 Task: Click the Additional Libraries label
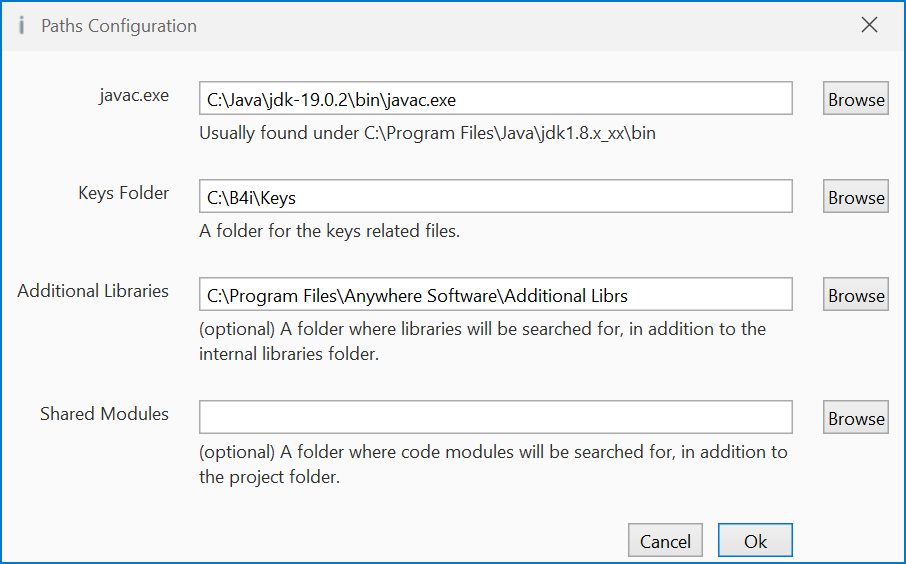tap(93, 291)
